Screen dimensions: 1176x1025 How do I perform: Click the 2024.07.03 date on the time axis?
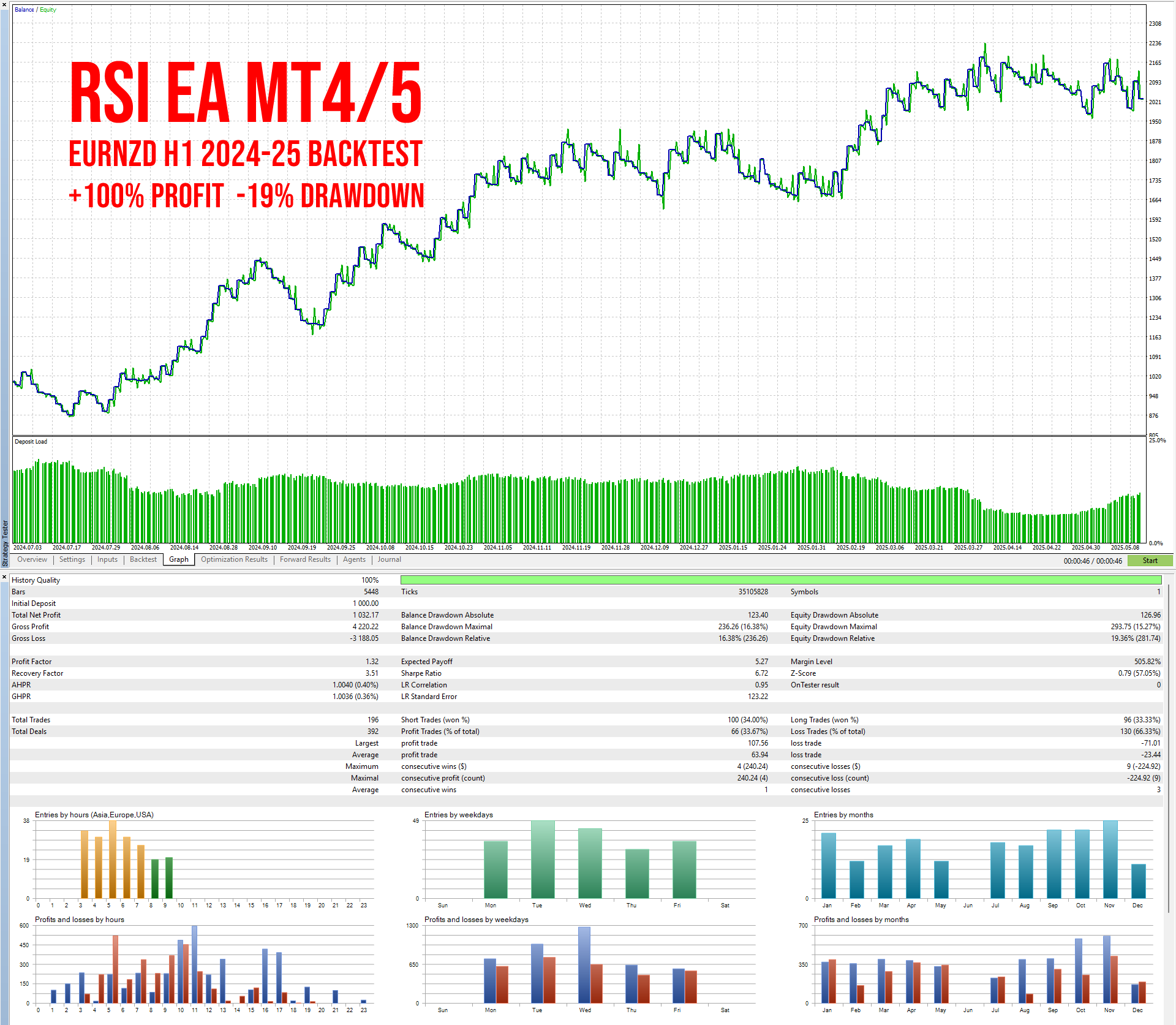[28, 548]
